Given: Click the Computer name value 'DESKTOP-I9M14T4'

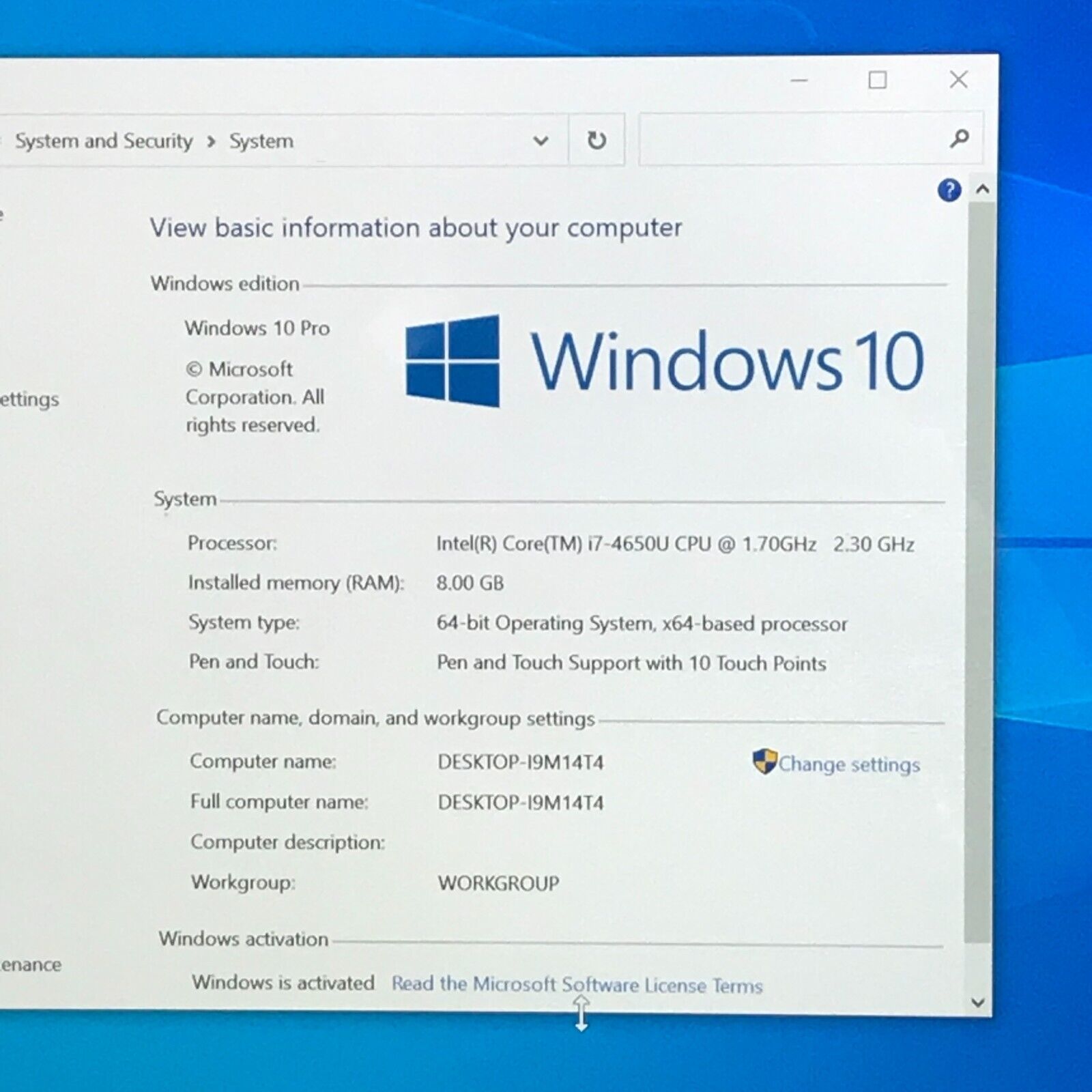Looking at the screenshot, I should [x=521, y=762].
